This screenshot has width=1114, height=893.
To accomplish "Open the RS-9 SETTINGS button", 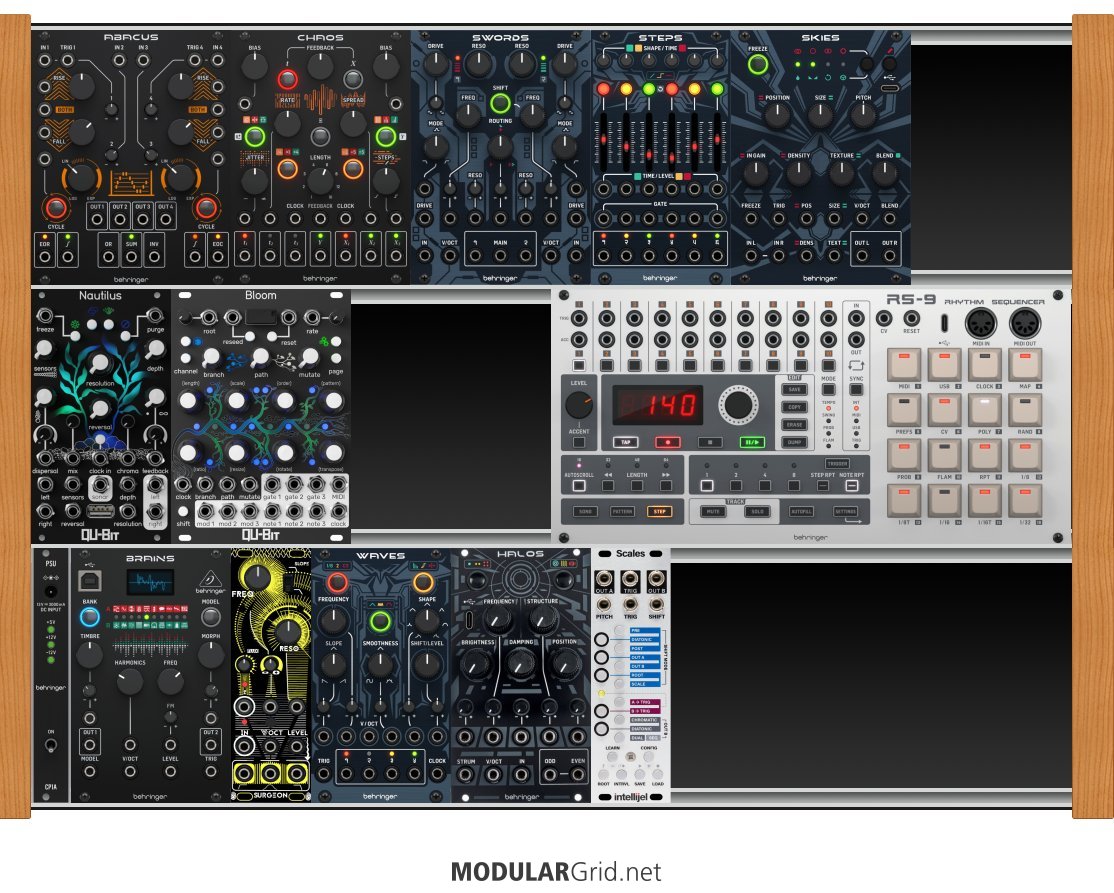I will pyautogui.click(x=845, y=512).
